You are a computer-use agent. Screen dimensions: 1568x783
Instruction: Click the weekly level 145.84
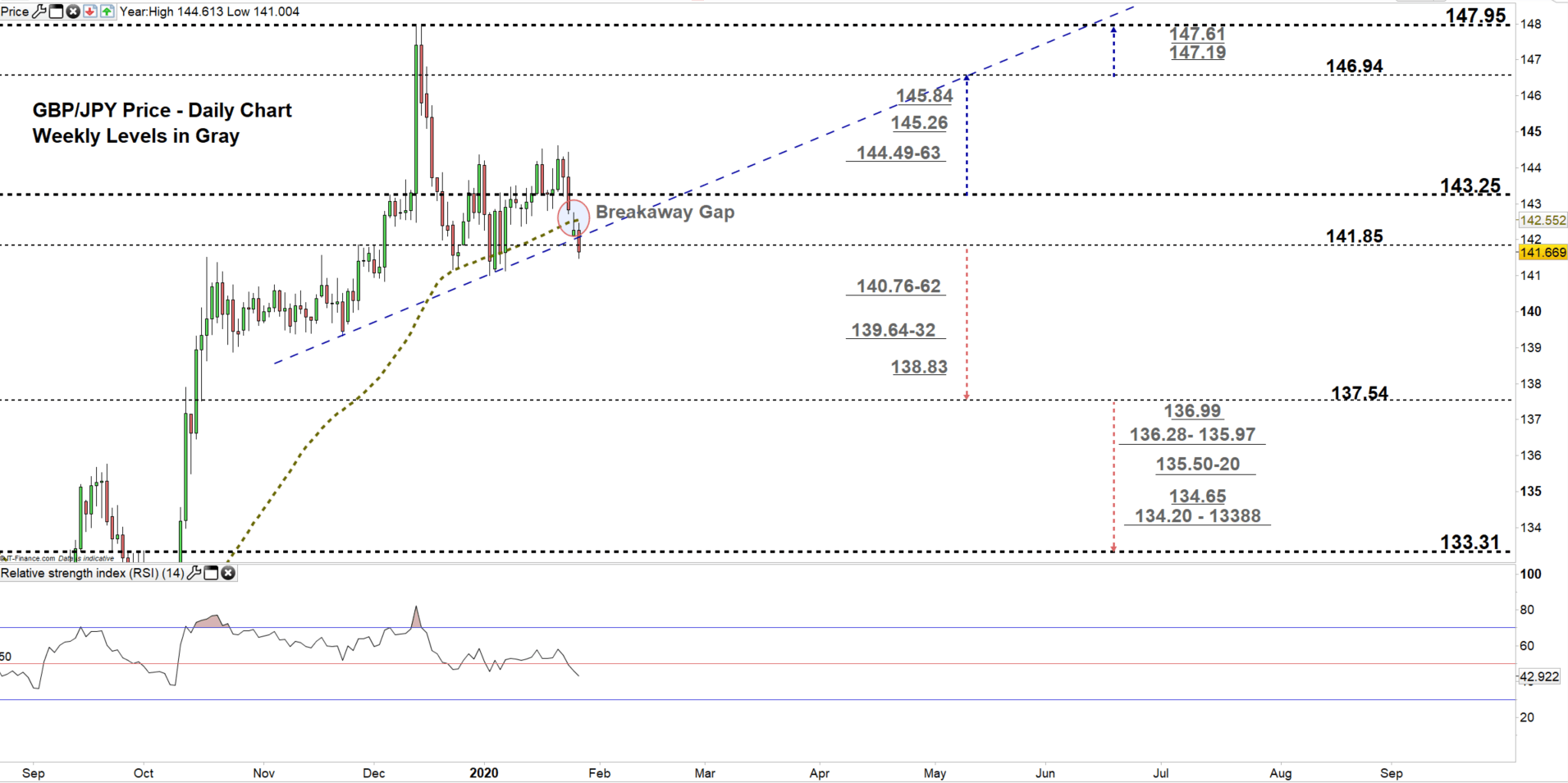925,96
